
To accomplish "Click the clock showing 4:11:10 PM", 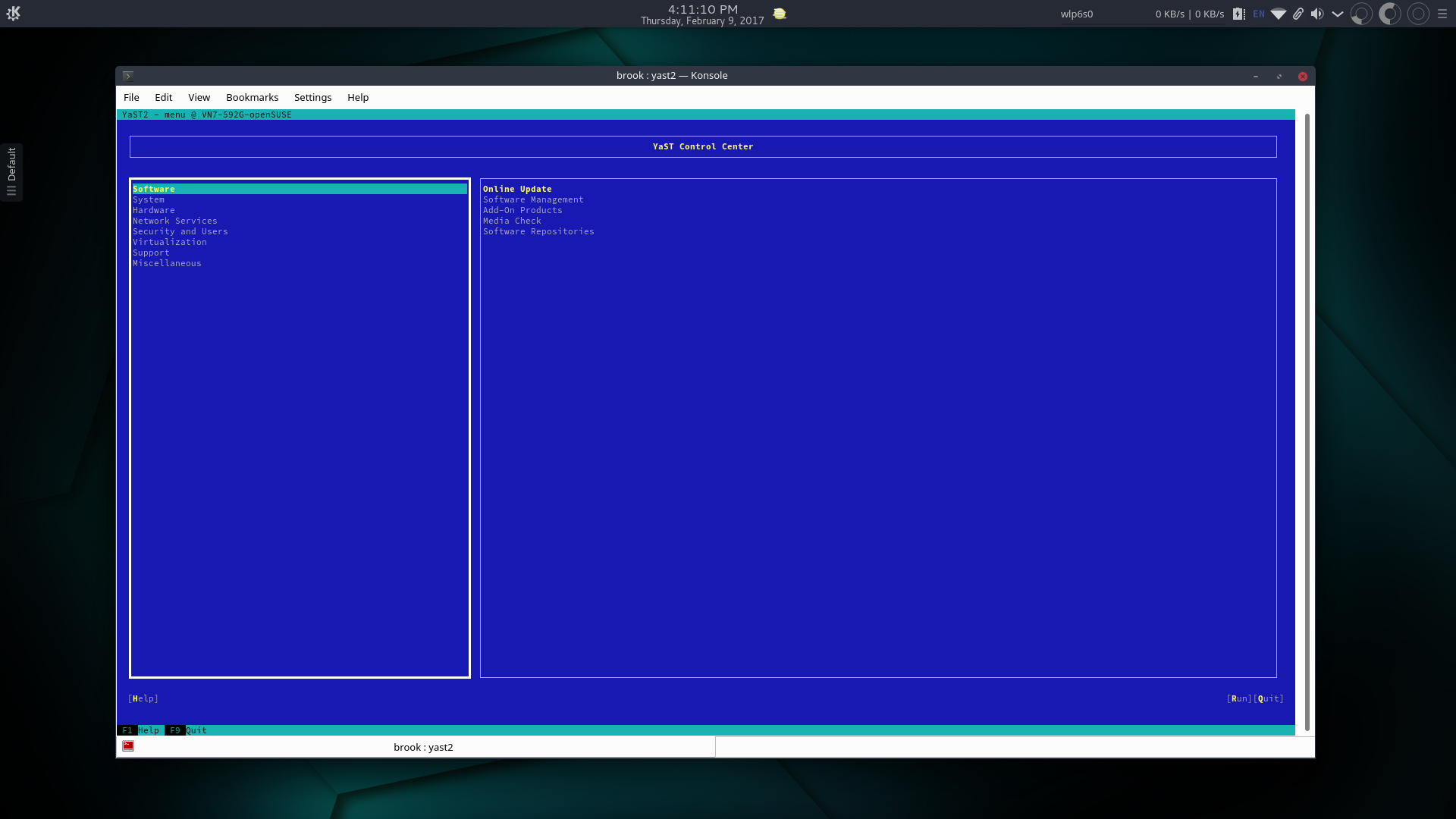I will pos(702,10).
